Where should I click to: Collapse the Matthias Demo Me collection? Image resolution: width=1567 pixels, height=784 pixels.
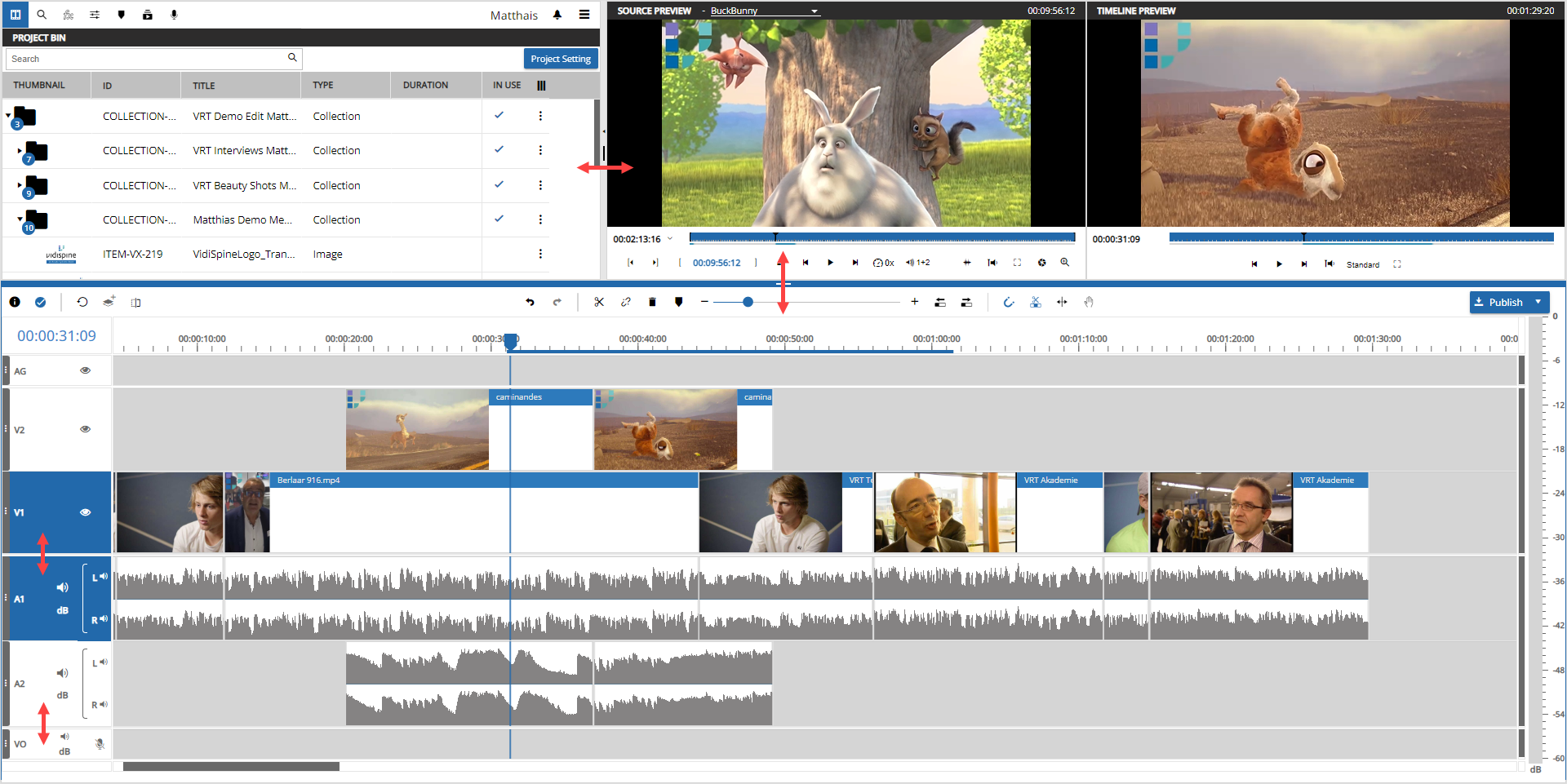(18, 219)
